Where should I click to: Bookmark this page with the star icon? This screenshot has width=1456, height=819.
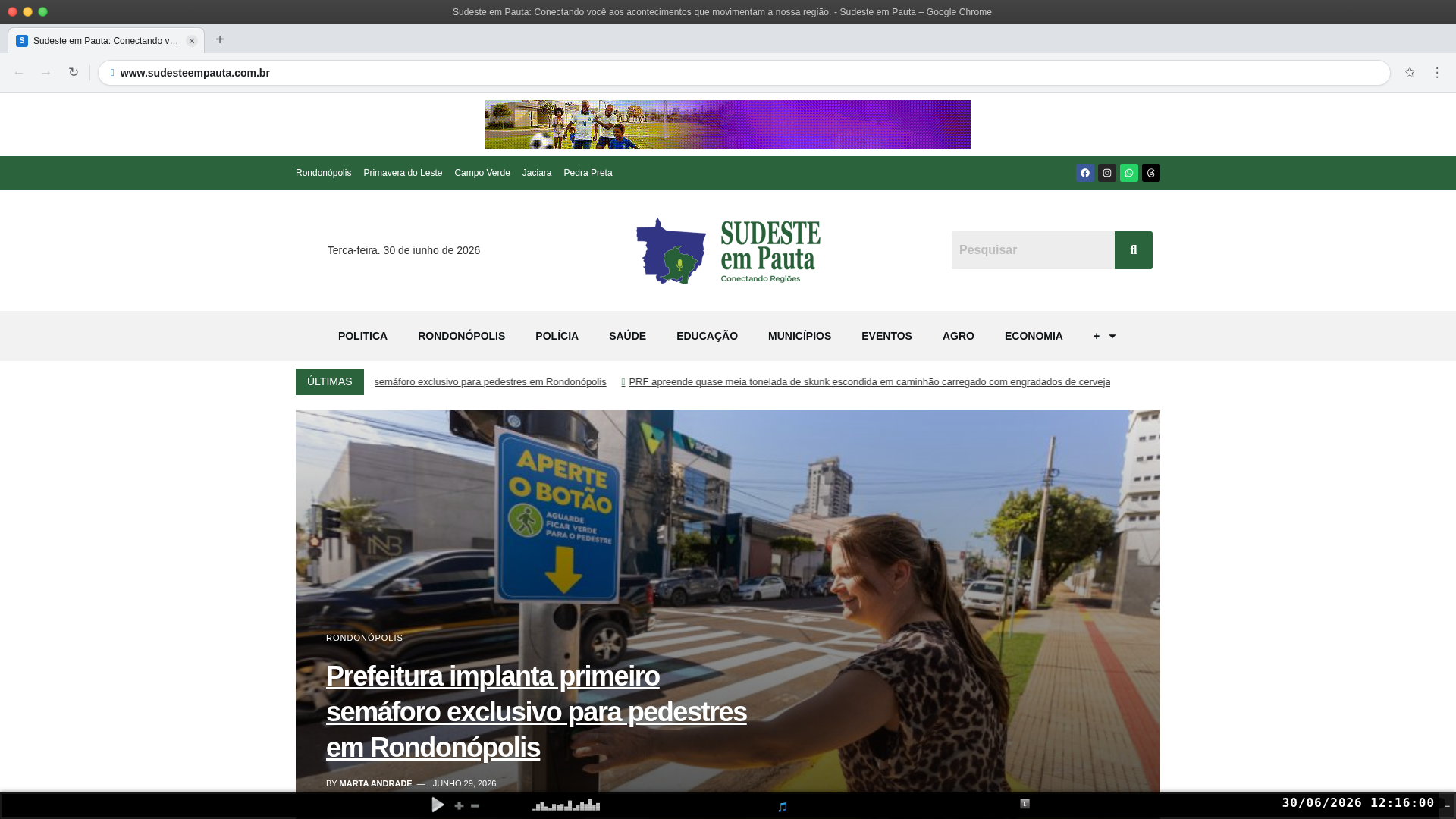click(x=1410, y=73)
